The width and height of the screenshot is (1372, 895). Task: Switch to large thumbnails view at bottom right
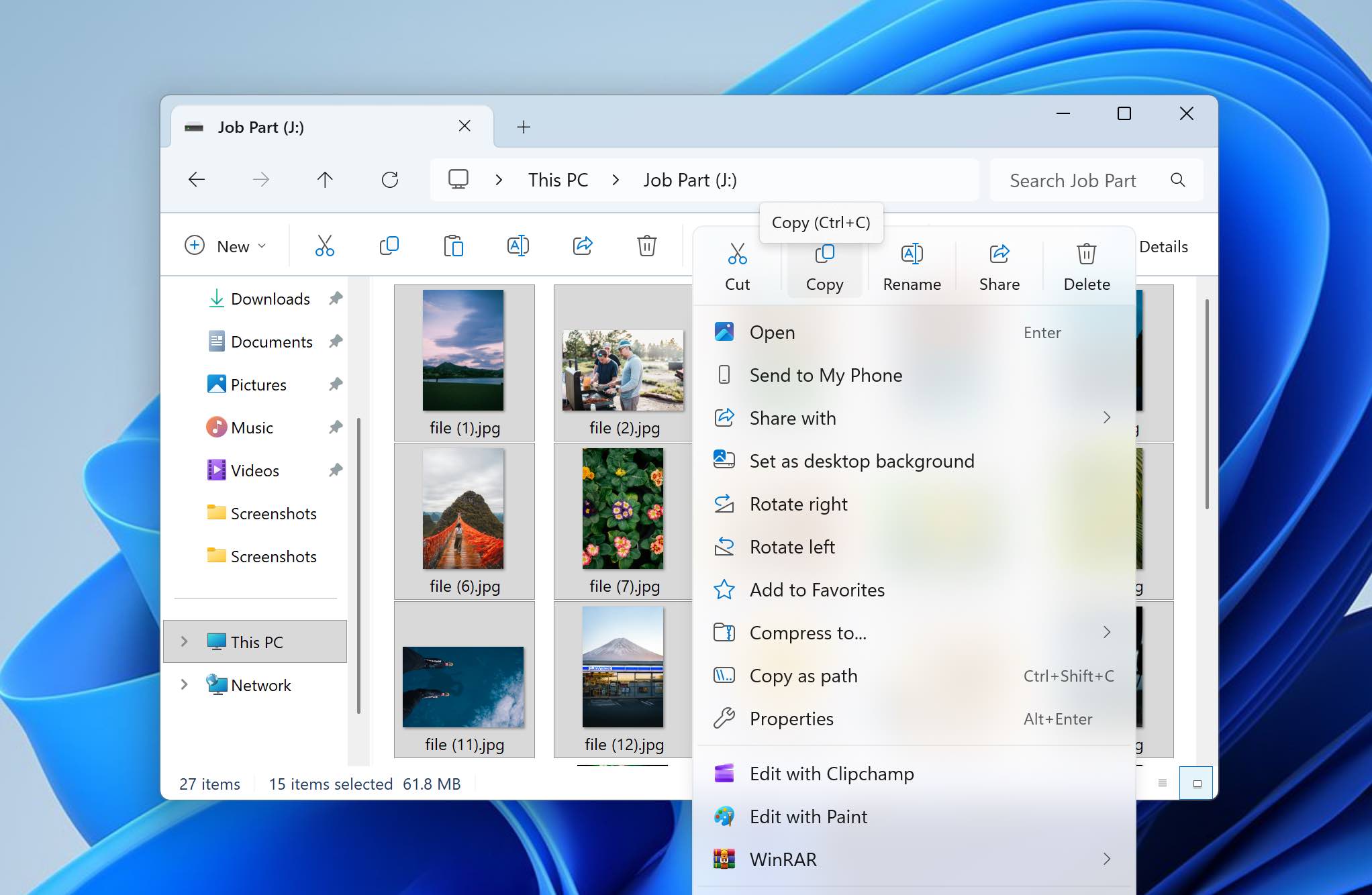coord(1195,782)
